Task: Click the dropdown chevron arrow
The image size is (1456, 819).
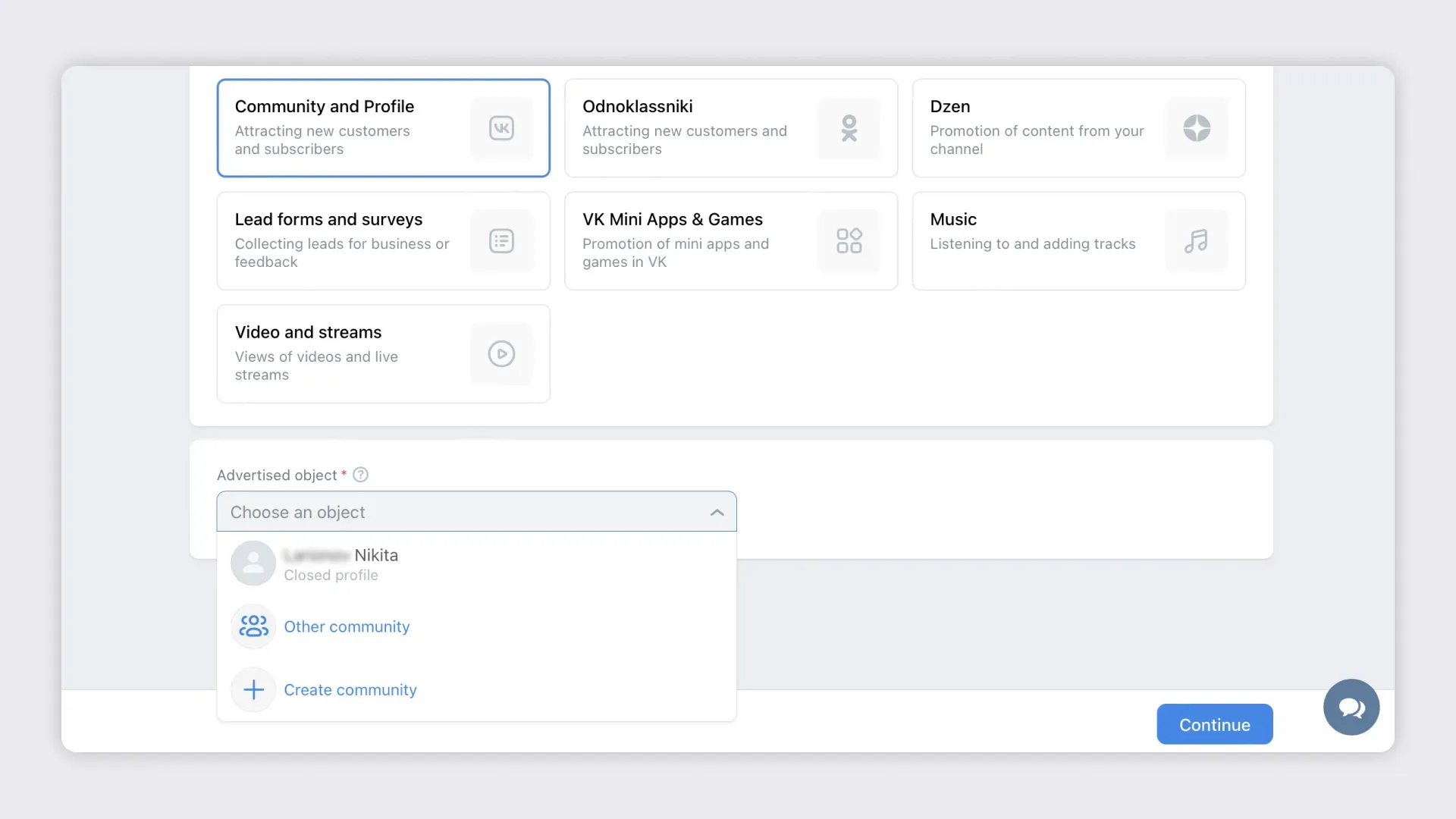Action: (717, 513)
